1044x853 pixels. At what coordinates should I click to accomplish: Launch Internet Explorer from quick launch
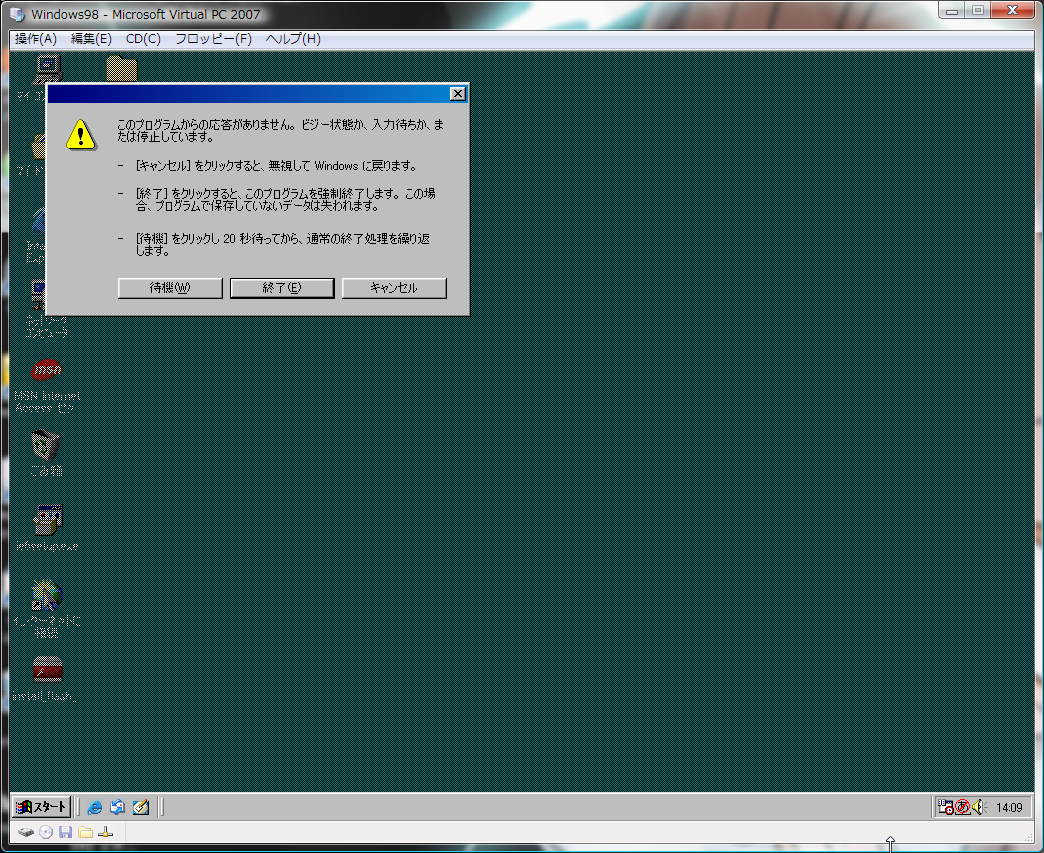coord(95,807)
